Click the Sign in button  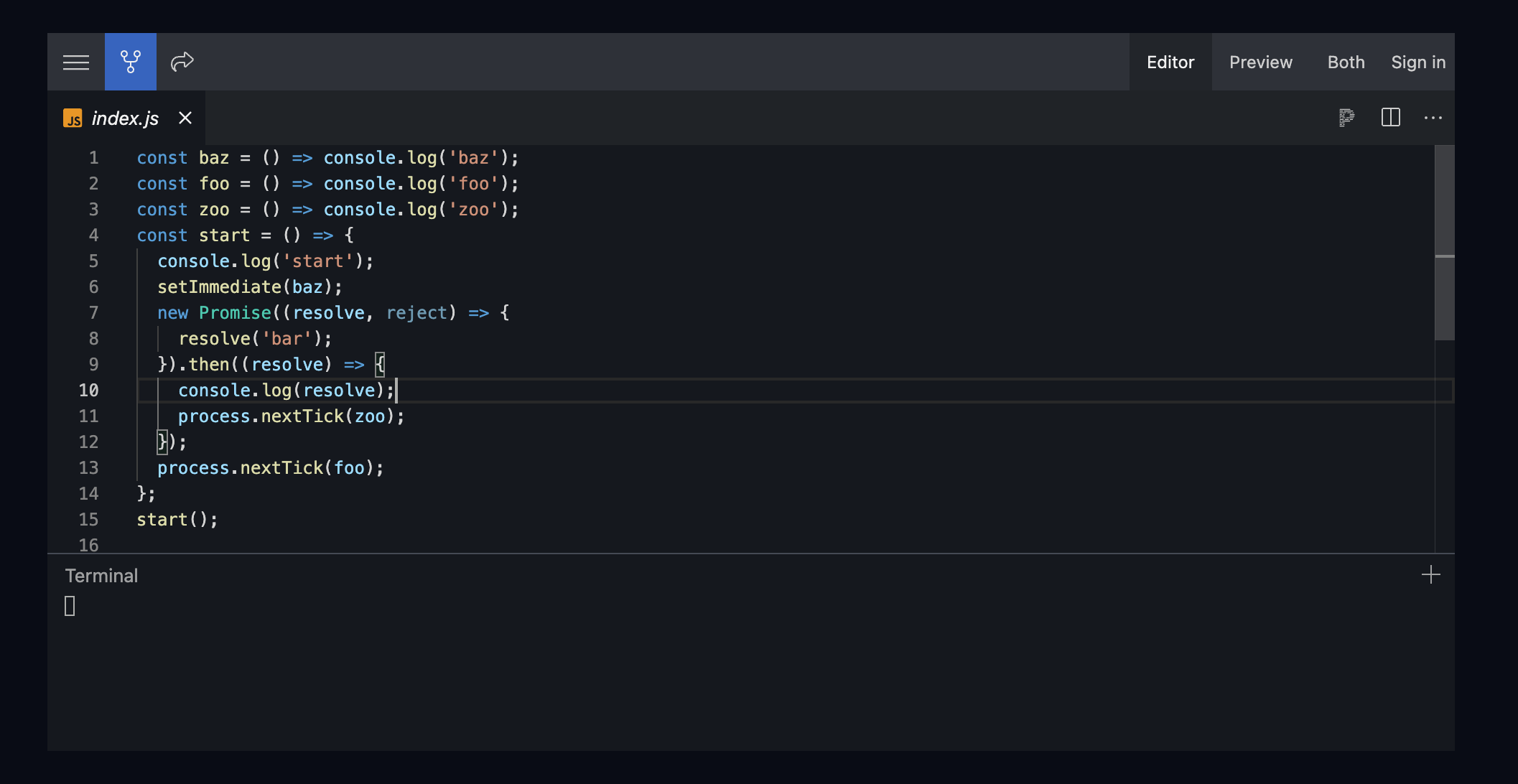click(x=1418, y=62)
